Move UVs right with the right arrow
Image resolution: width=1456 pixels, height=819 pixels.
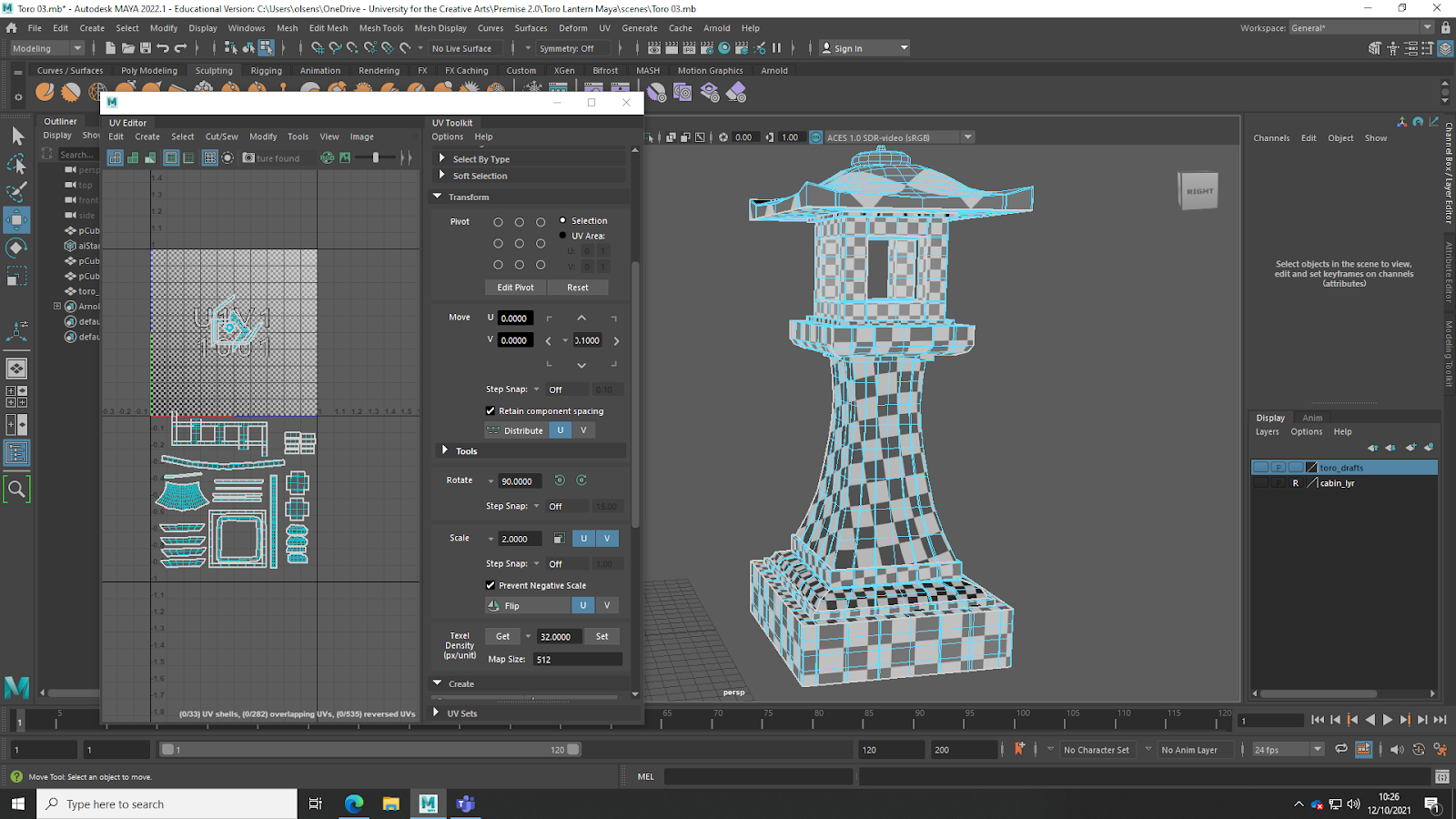click(x=616, y=341)
